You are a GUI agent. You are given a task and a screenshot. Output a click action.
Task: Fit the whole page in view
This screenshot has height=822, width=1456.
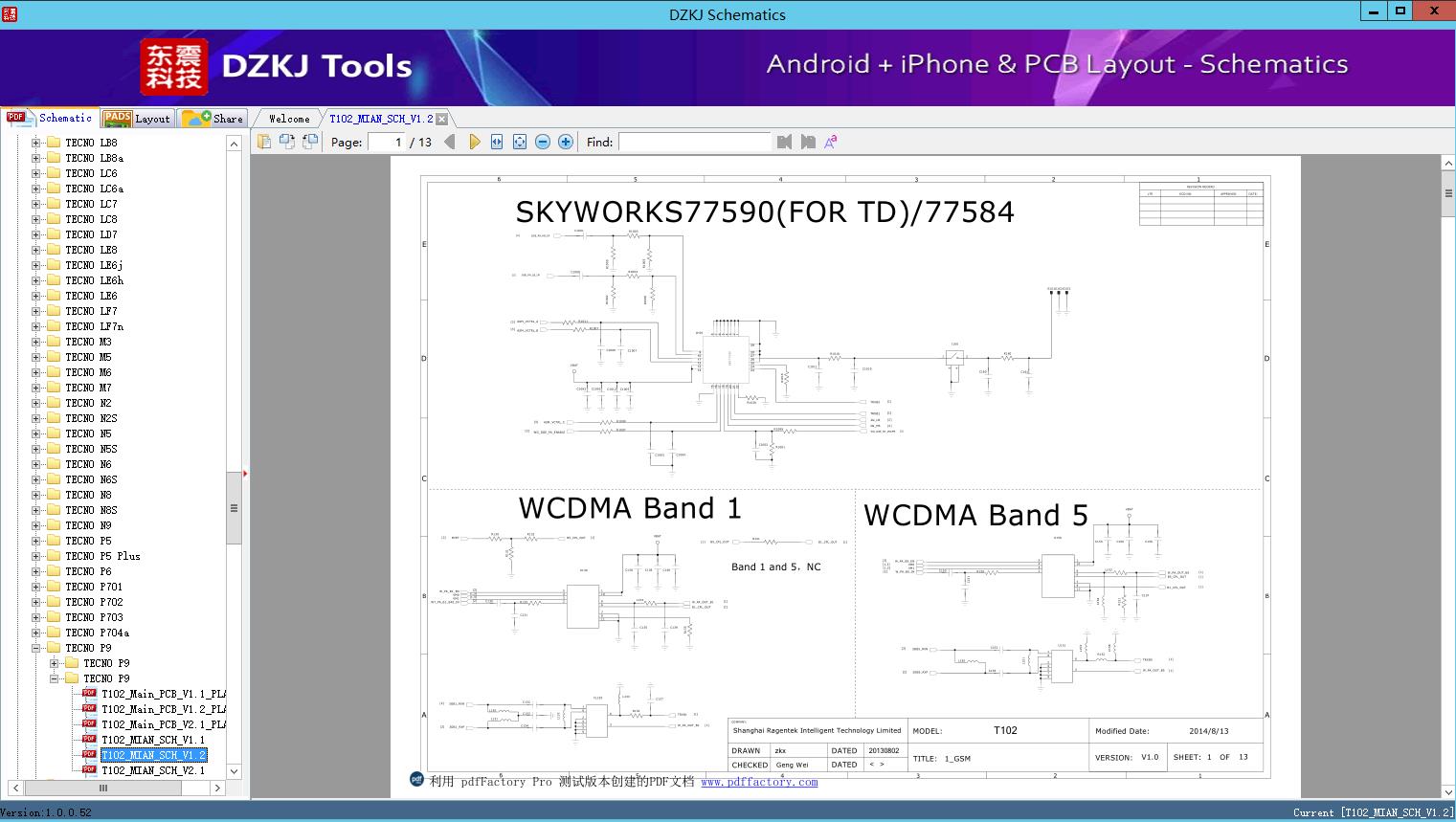[520, 142]
